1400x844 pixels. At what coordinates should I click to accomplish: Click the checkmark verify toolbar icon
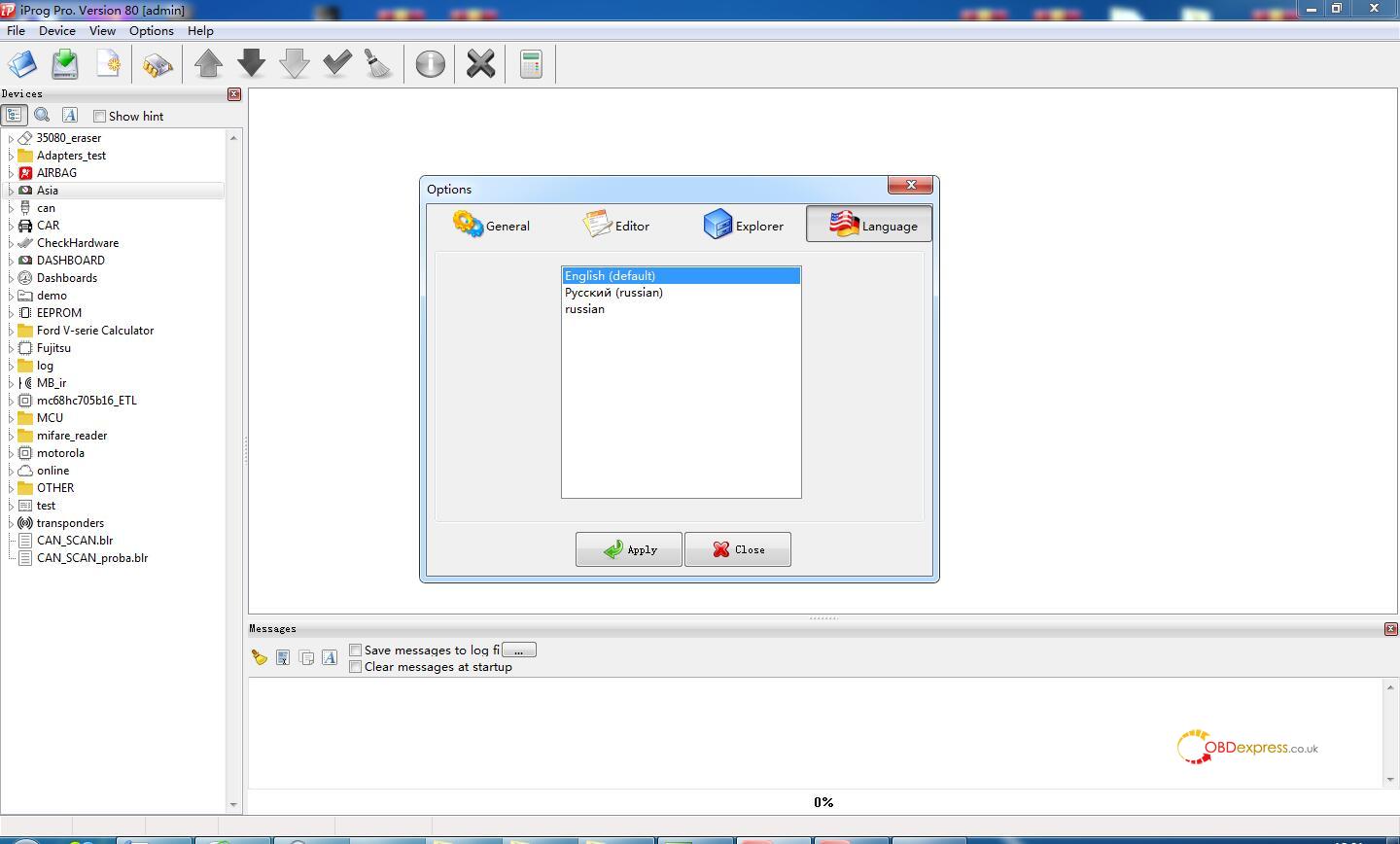[x=336, y=64]
